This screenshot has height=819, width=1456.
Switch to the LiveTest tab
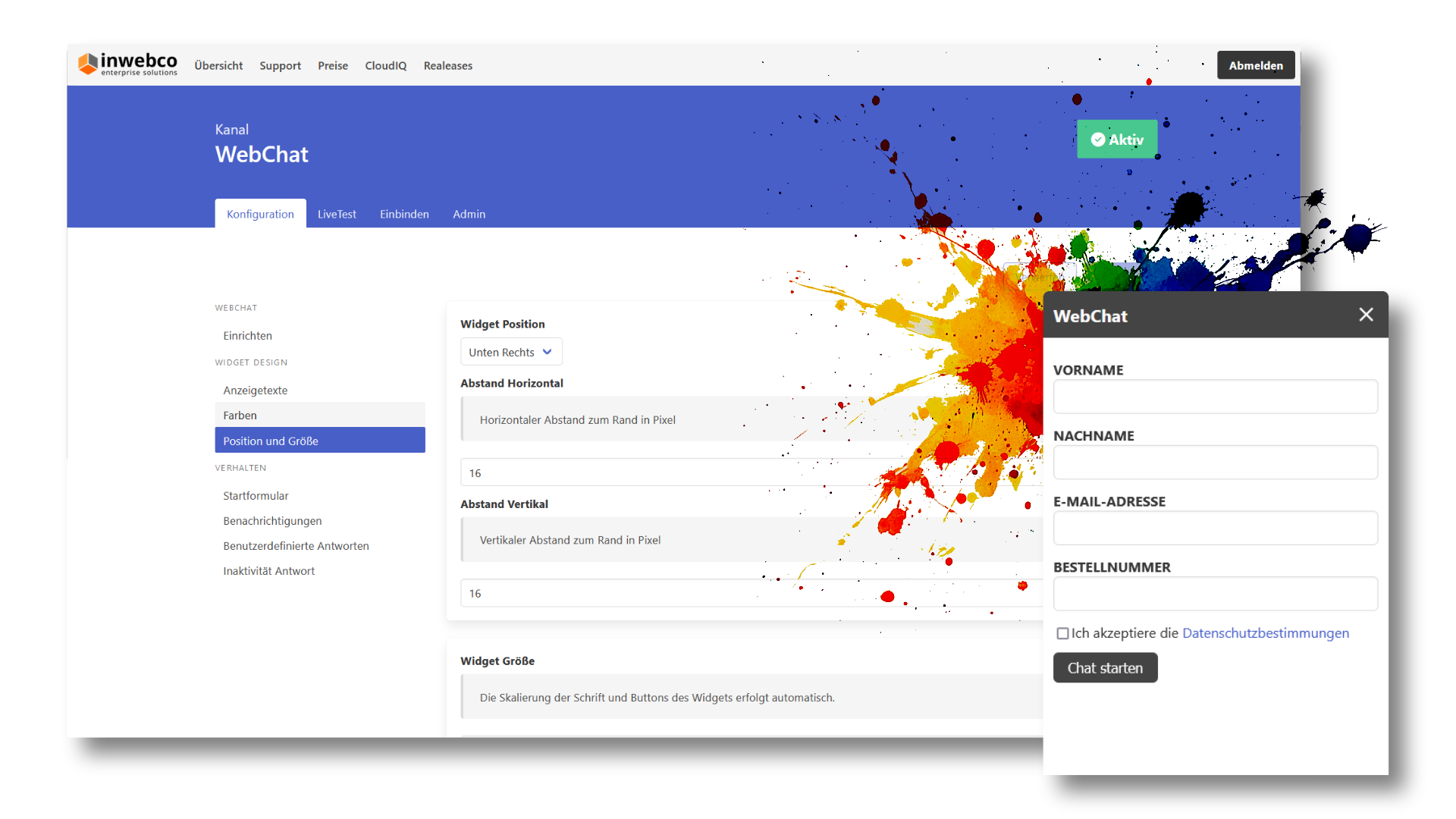click(x=337, y=214)
